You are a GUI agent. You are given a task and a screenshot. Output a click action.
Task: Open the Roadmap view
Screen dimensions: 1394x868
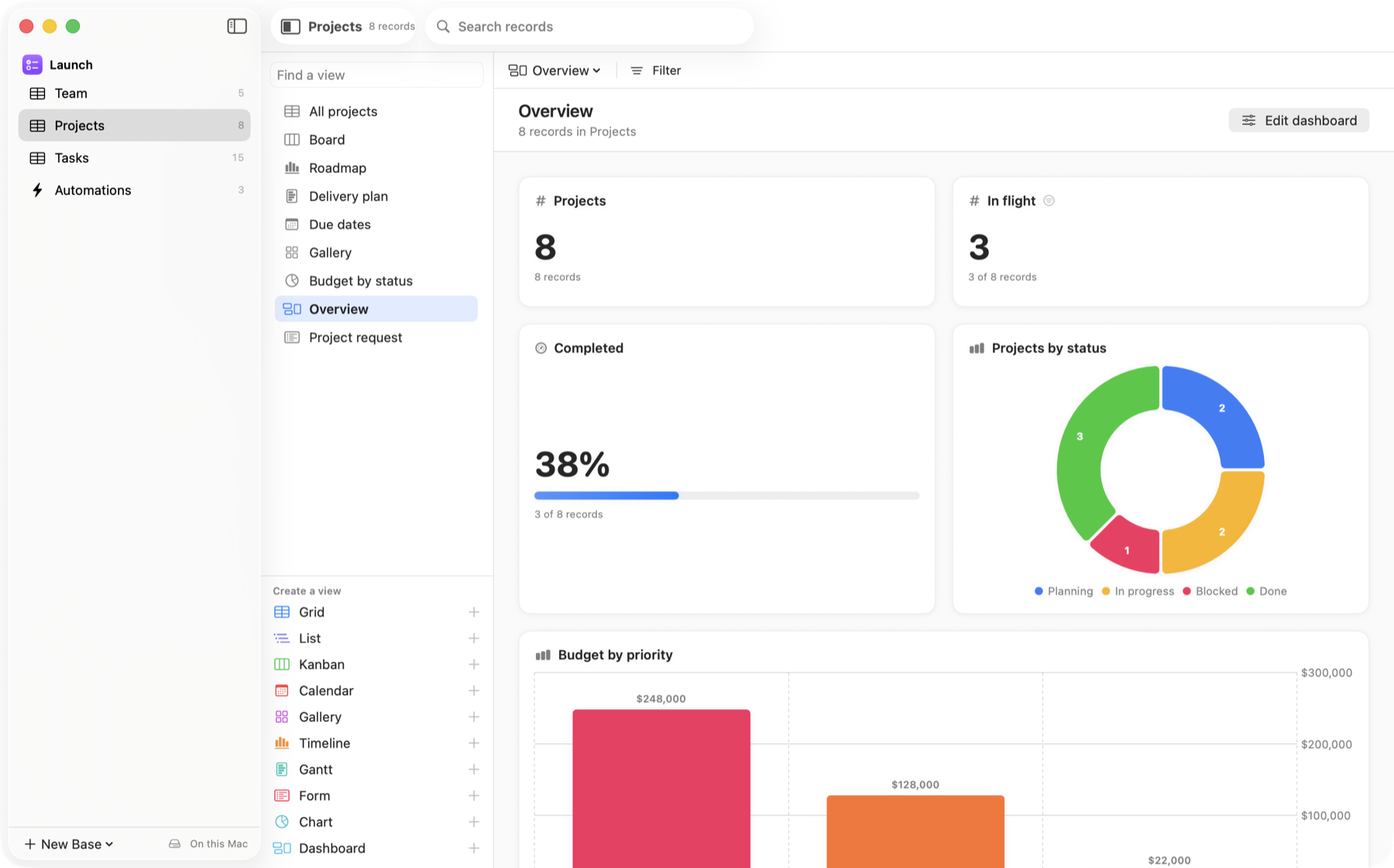point(376,168)
